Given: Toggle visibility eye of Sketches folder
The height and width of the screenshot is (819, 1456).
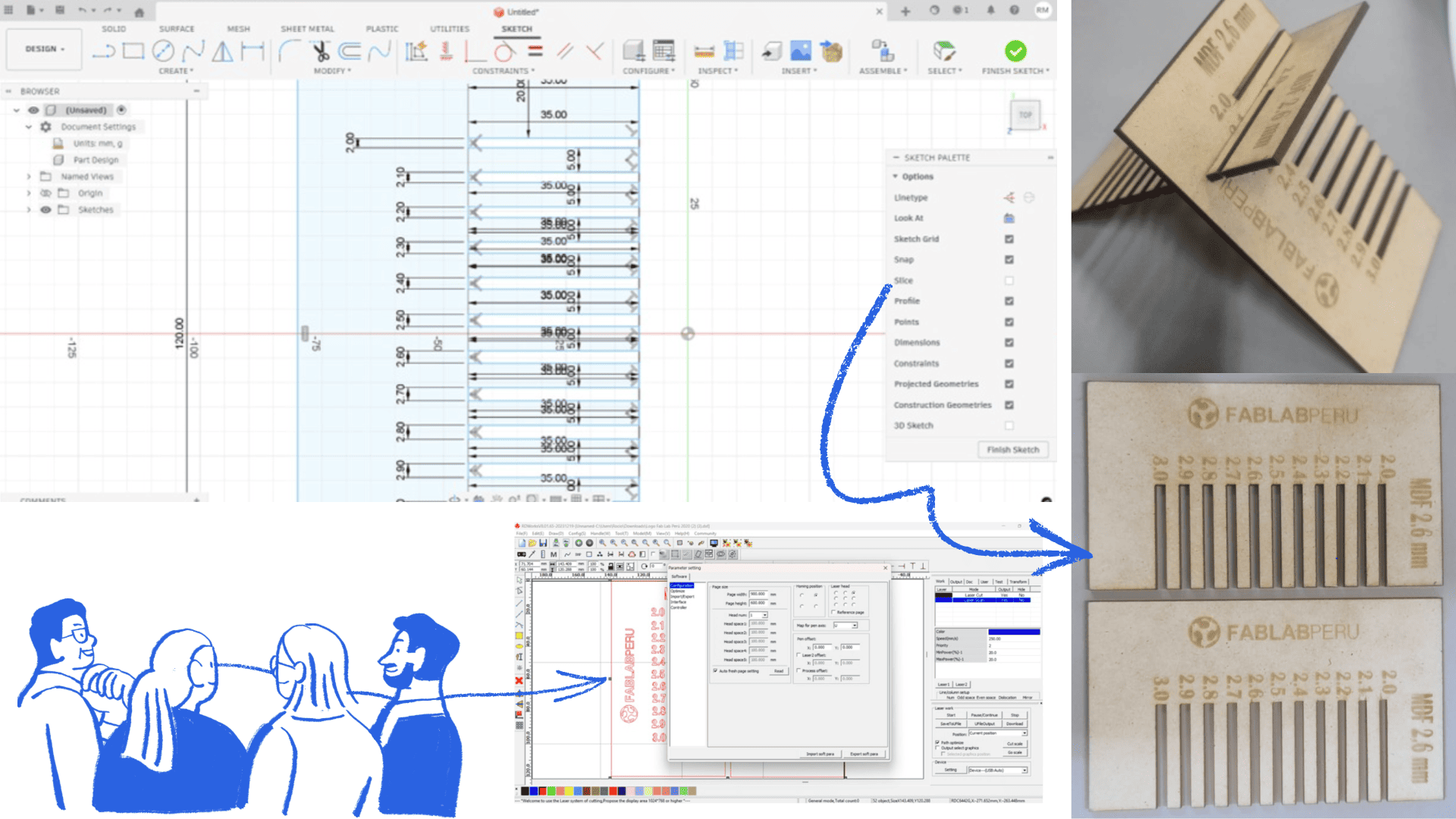Looking at the screenshot, I should pos(45,210).
